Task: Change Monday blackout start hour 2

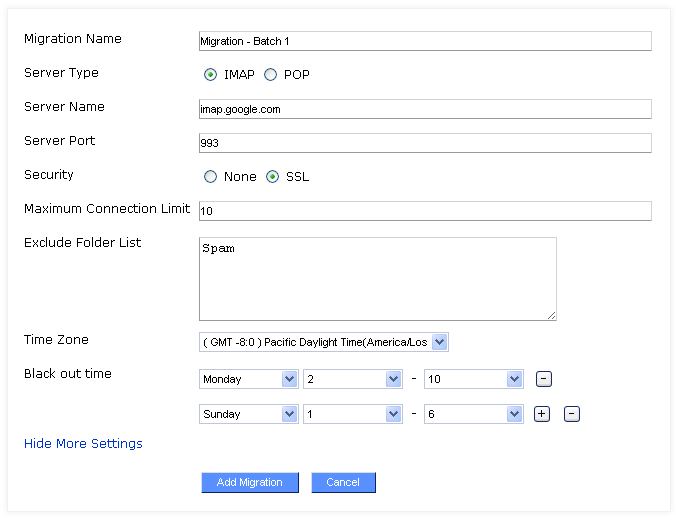Action: tap(353, 379)
